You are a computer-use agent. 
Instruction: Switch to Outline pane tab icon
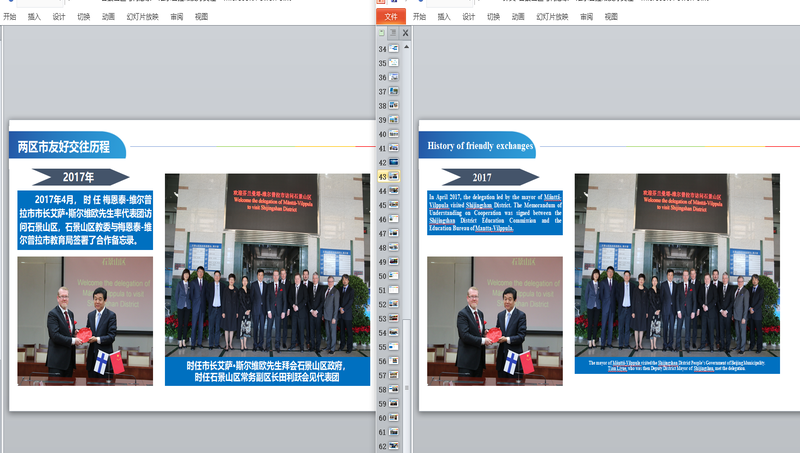pos(393,33)
